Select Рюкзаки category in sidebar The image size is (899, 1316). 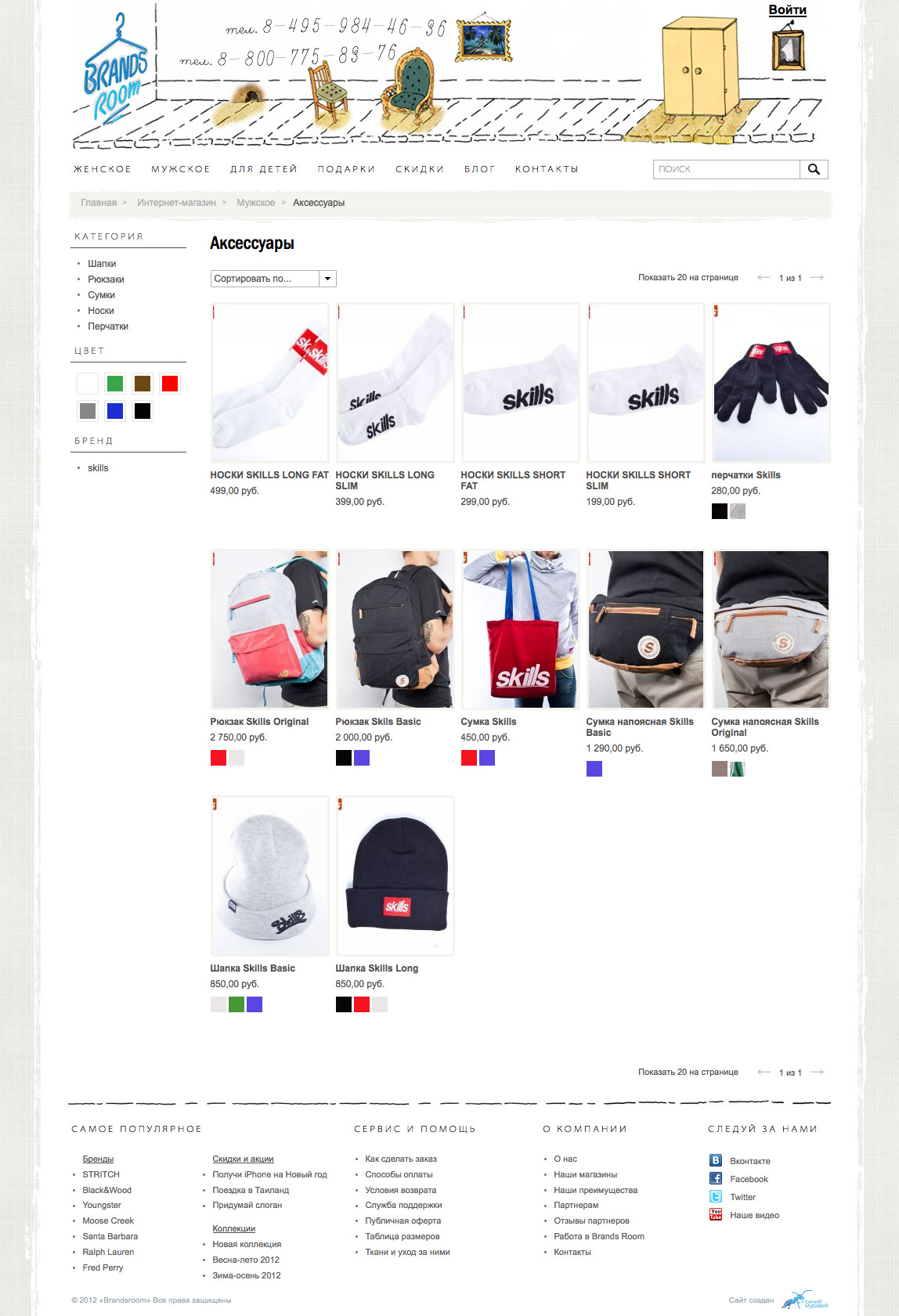(106, 279)
